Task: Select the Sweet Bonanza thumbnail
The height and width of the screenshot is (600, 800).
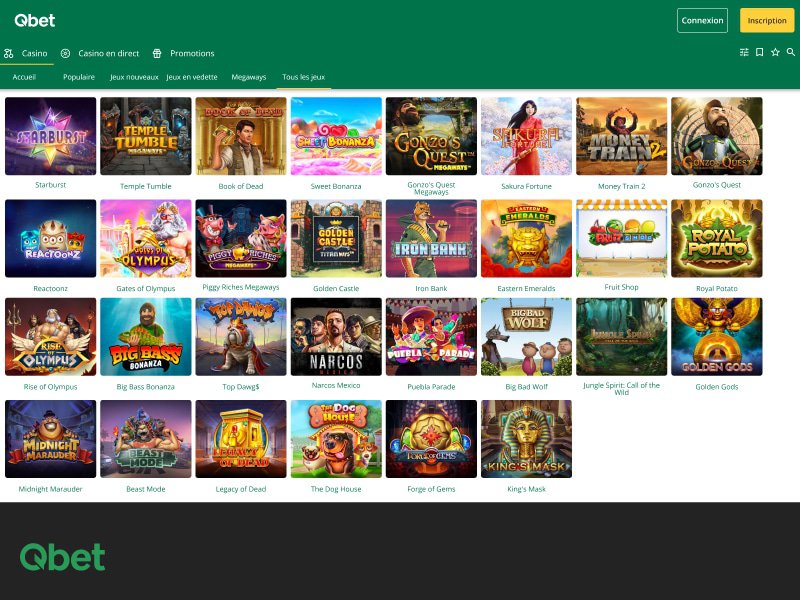Action: (336, 136)
